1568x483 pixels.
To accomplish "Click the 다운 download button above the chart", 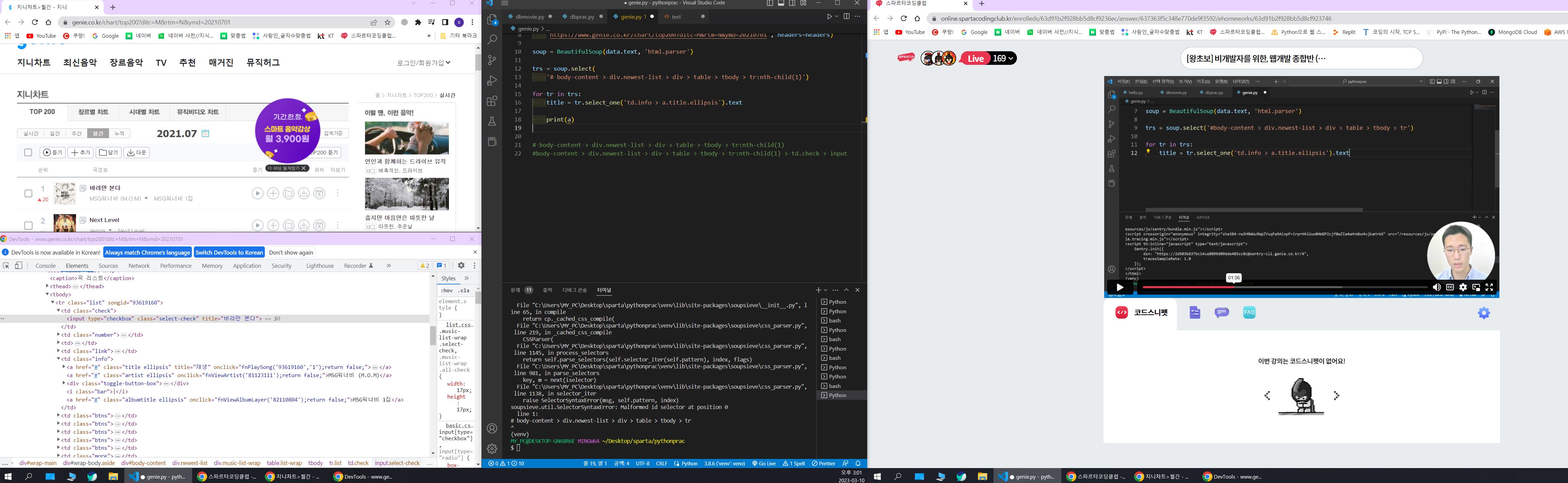I will [137, 153].
